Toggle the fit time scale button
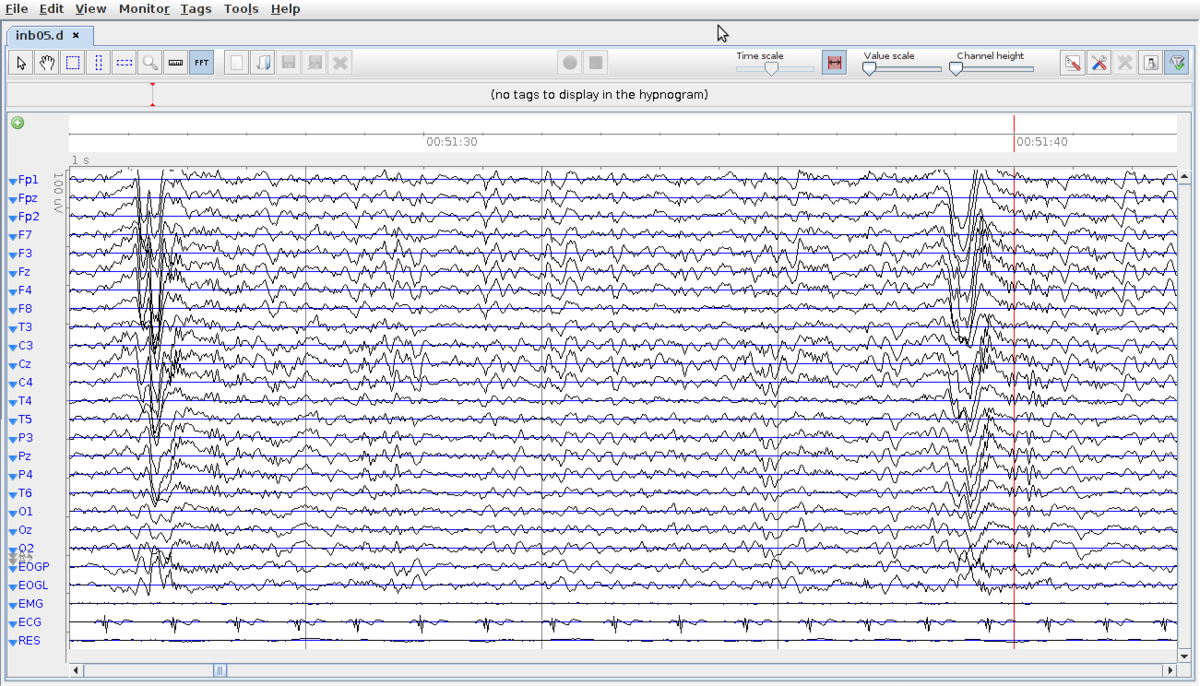This screenshot has height=686, width=1200. click(834, 61)
